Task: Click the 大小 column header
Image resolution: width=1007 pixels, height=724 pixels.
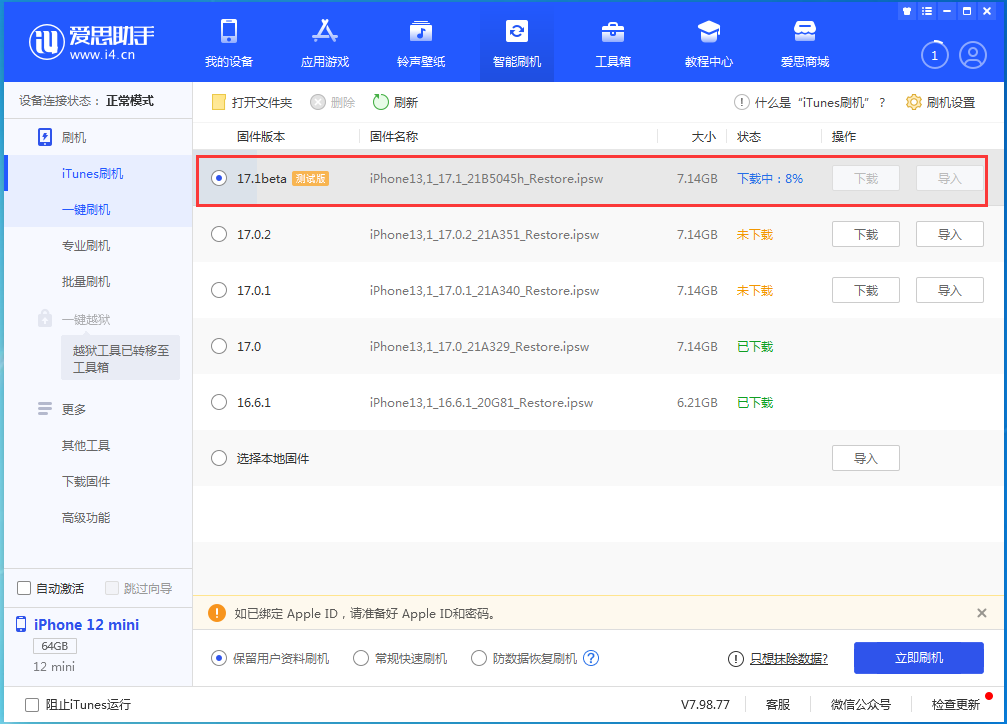Action: point(704,136)
